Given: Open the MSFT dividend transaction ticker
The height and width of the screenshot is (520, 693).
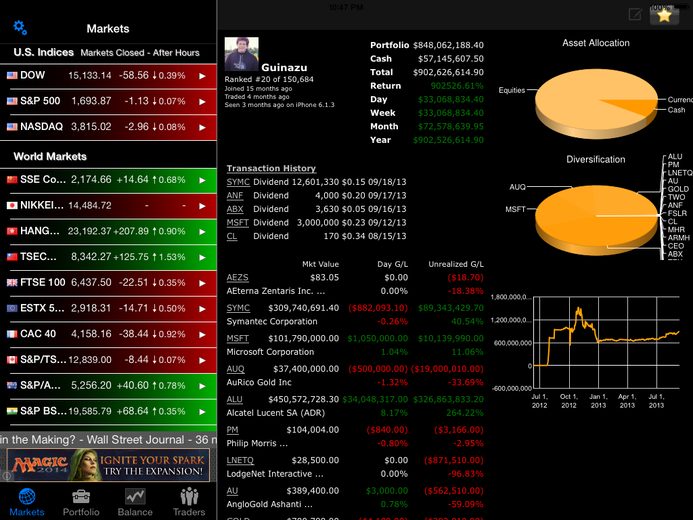Looking at the screenshot, I should (x=237, y=223).
